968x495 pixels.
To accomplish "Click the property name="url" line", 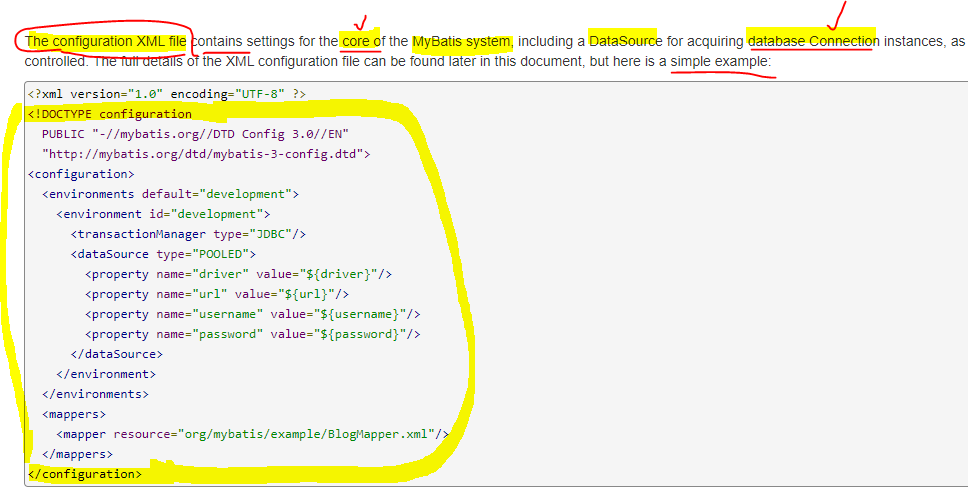I will [x=217, y=294].
